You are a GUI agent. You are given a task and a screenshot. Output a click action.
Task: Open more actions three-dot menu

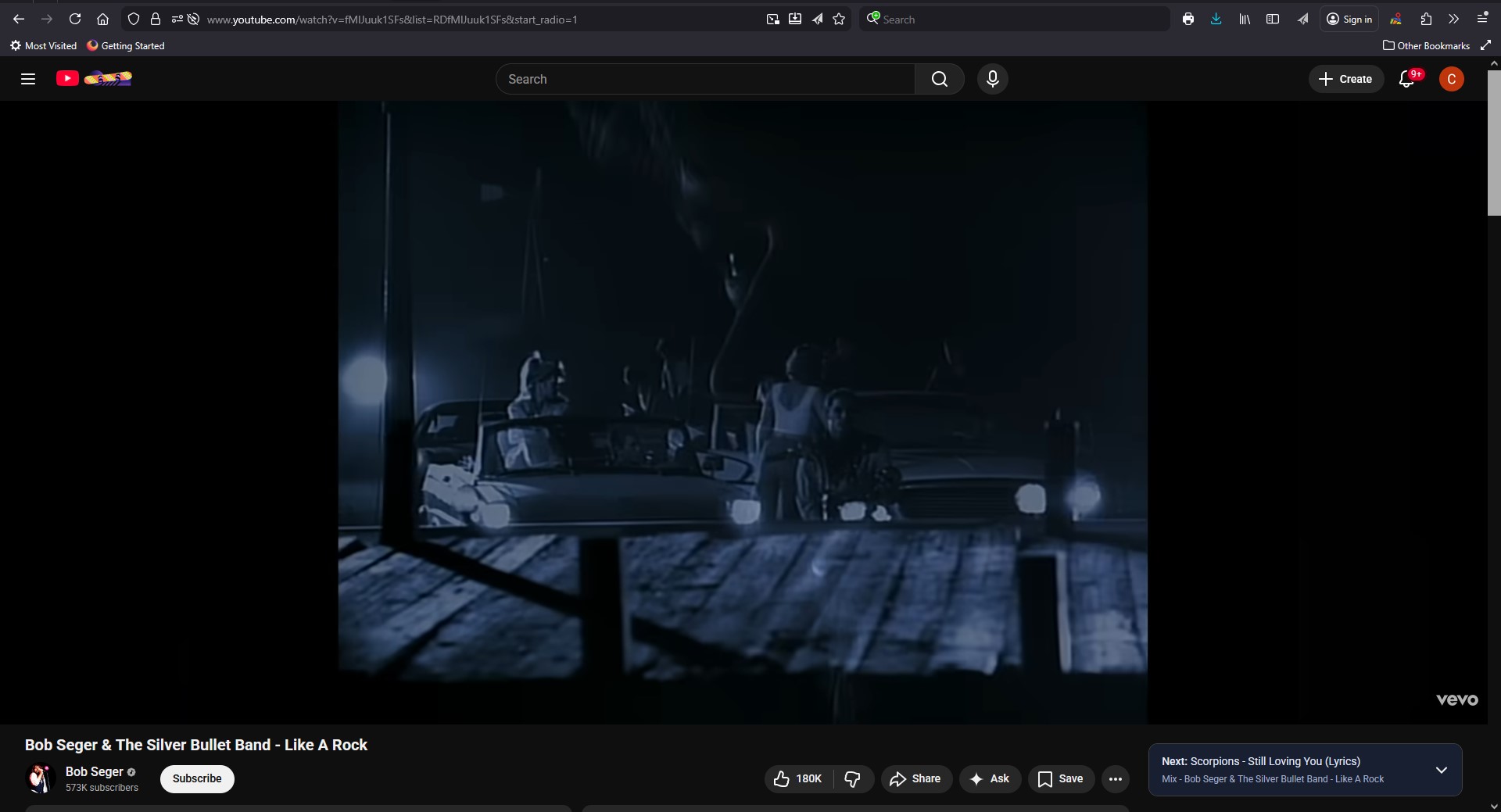click(x=1115, y=779)
